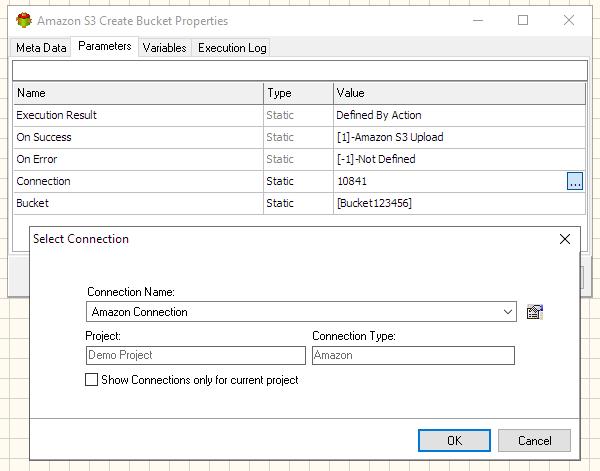Open the browse ellipsis button in Connection row

(575, 181)
